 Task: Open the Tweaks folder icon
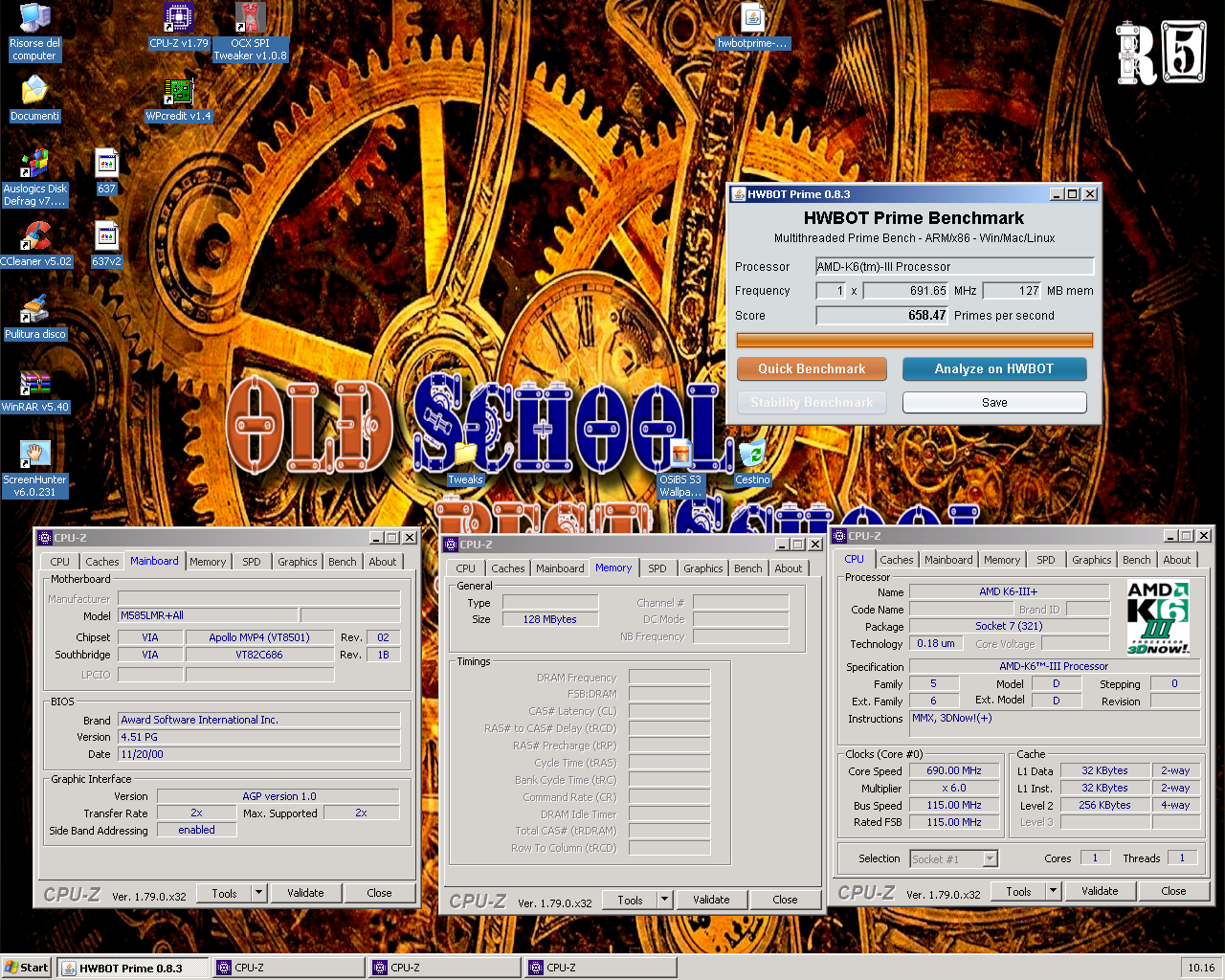pos(465,462)
